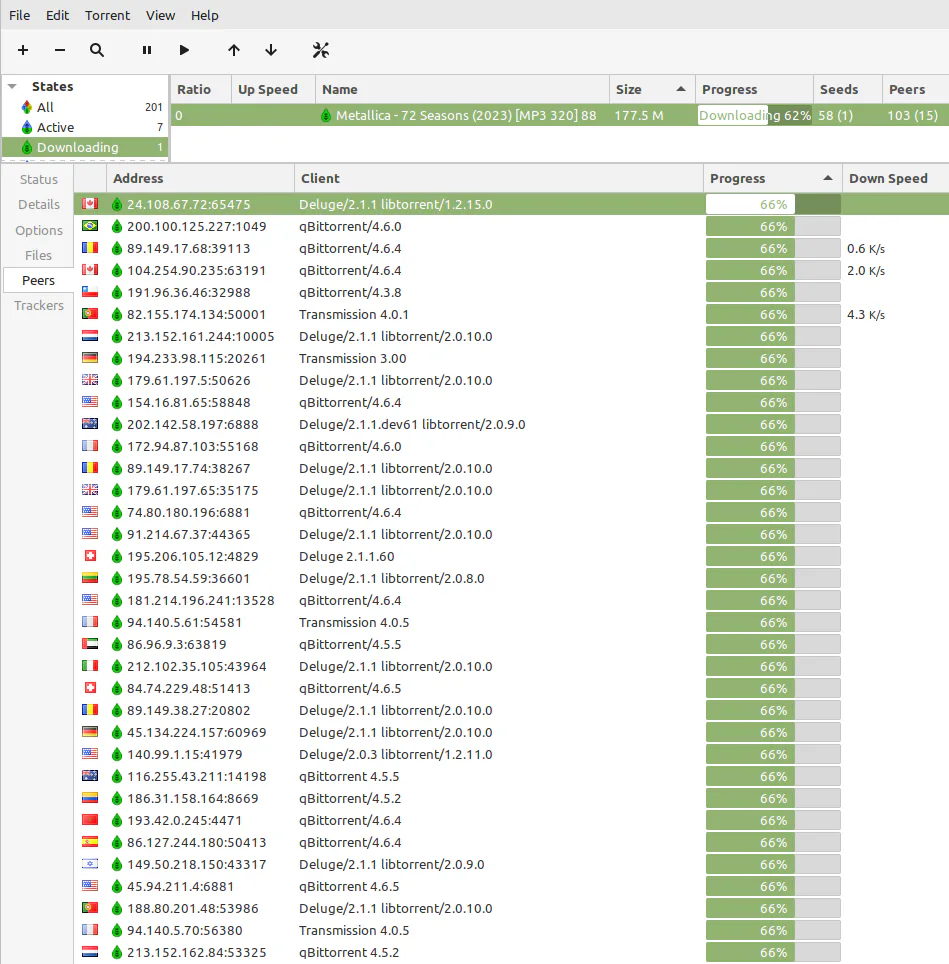
Task: Move torrent up in queue arrow
Action: coord(234,50)
